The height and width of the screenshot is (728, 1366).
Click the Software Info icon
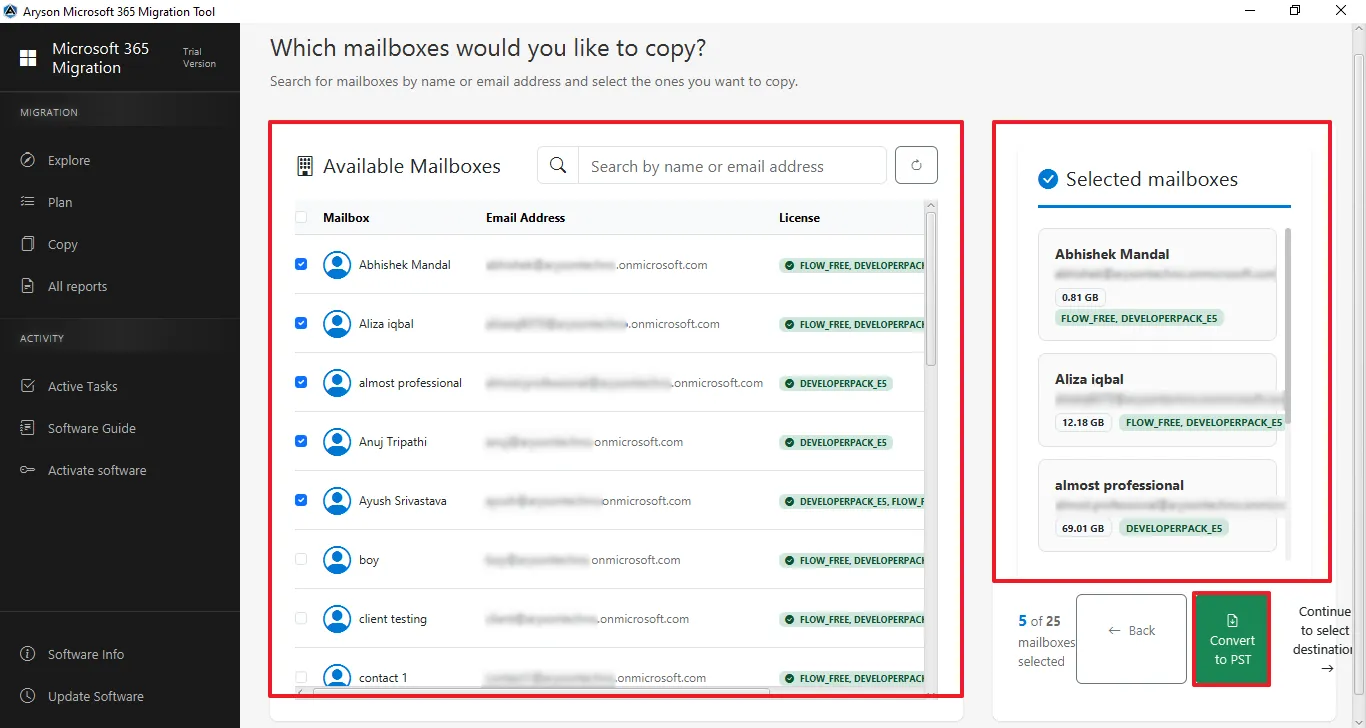pos(28,654)
